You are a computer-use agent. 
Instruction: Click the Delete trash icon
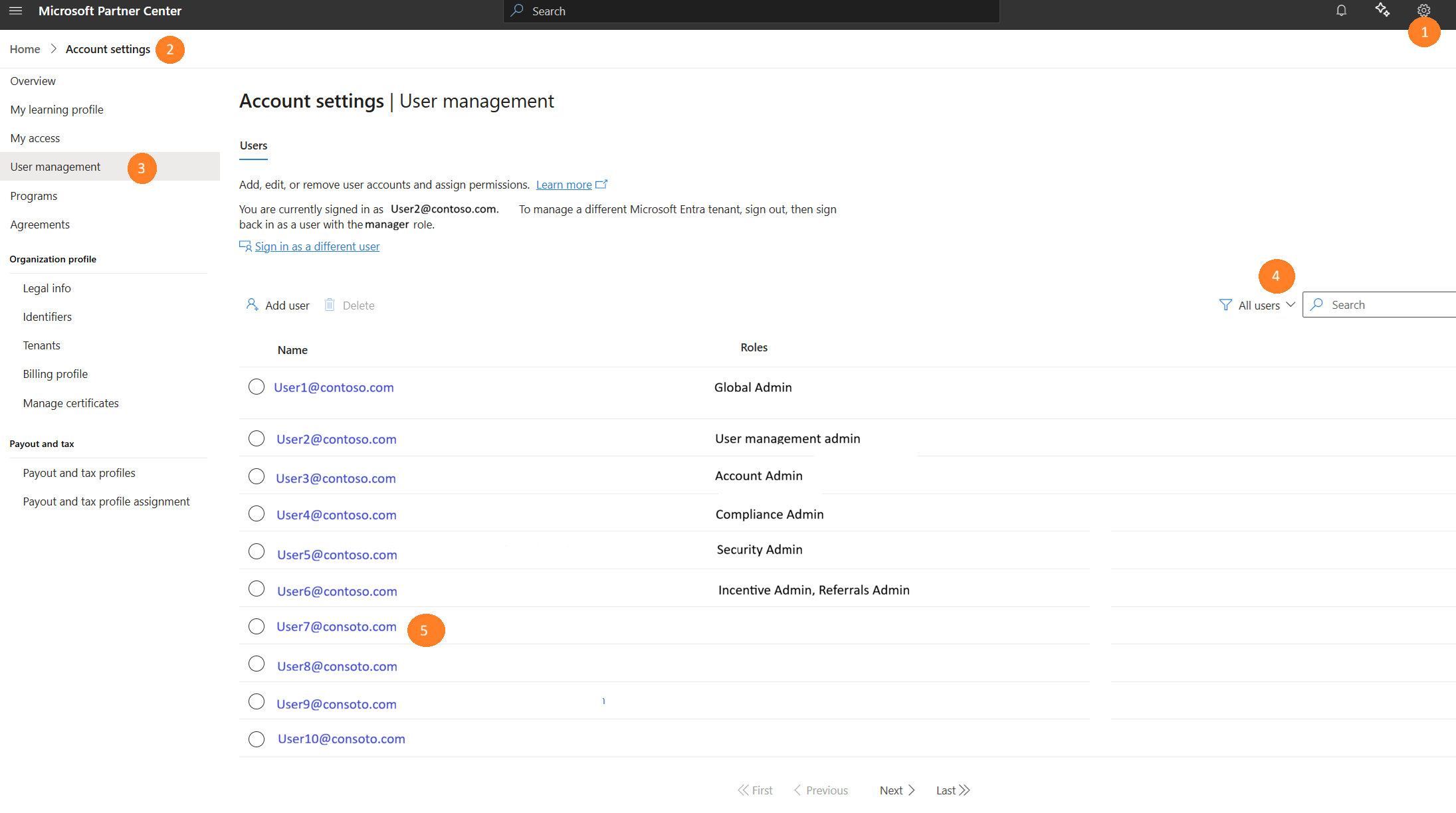[x=330, y=304]
